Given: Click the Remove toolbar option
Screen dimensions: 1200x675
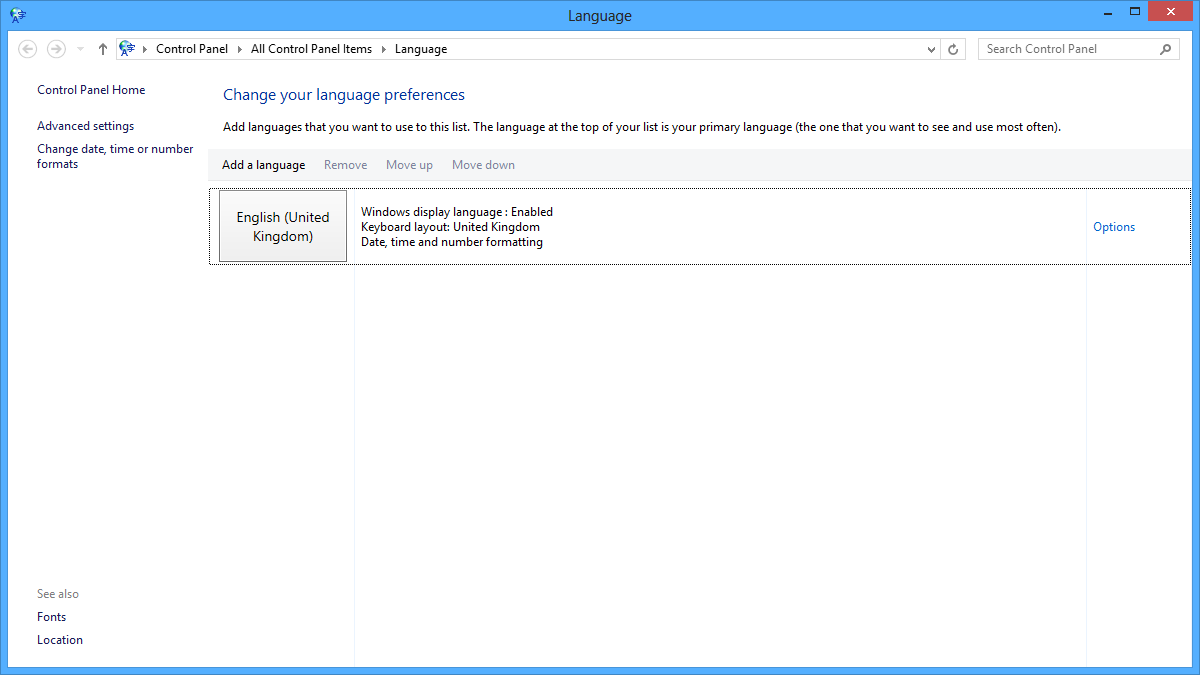Looking at the screenshot, I should (x=345, y=164).
